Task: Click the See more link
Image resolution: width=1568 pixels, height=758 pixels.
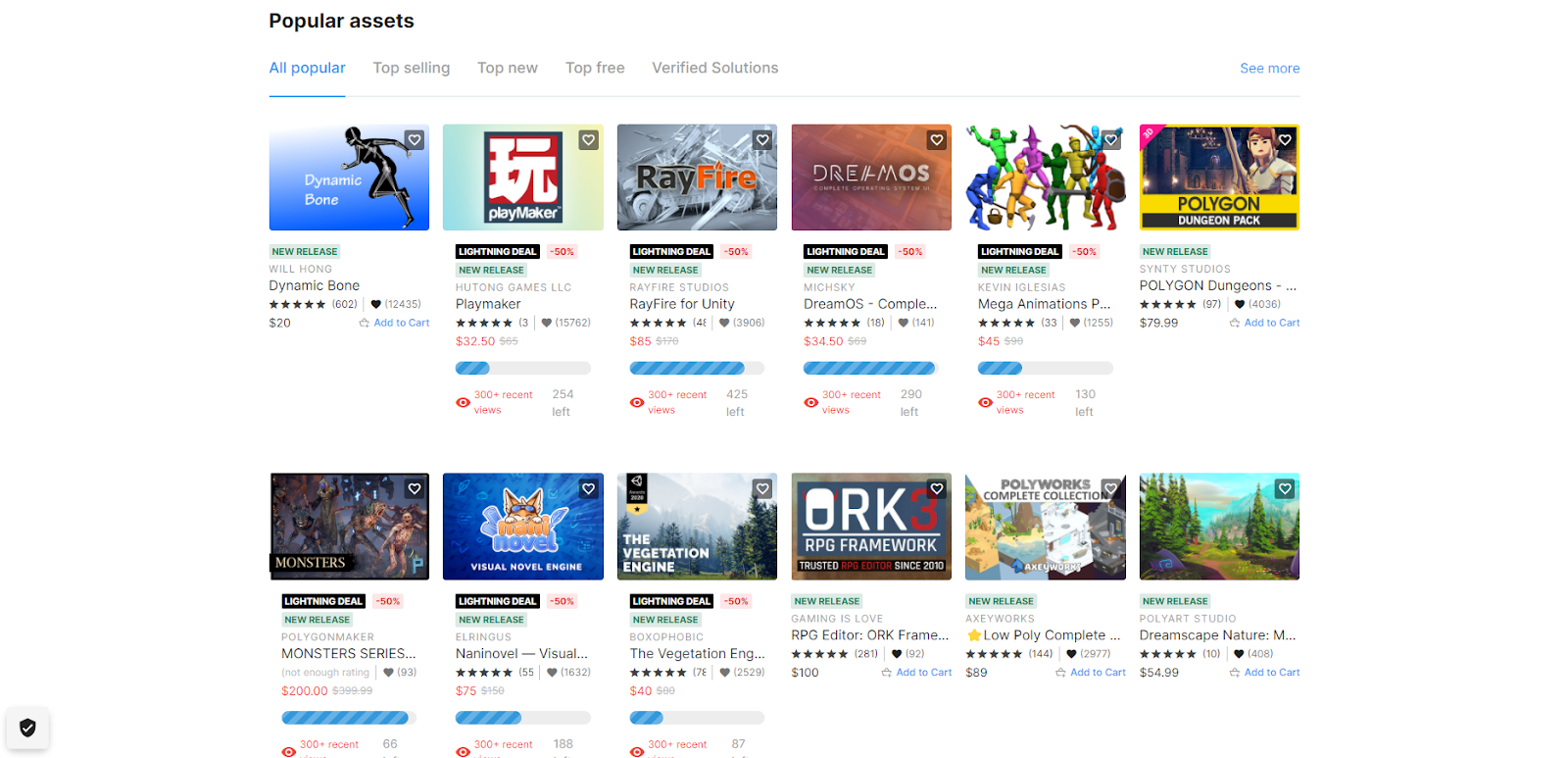Action: (x=1270, y=69)
